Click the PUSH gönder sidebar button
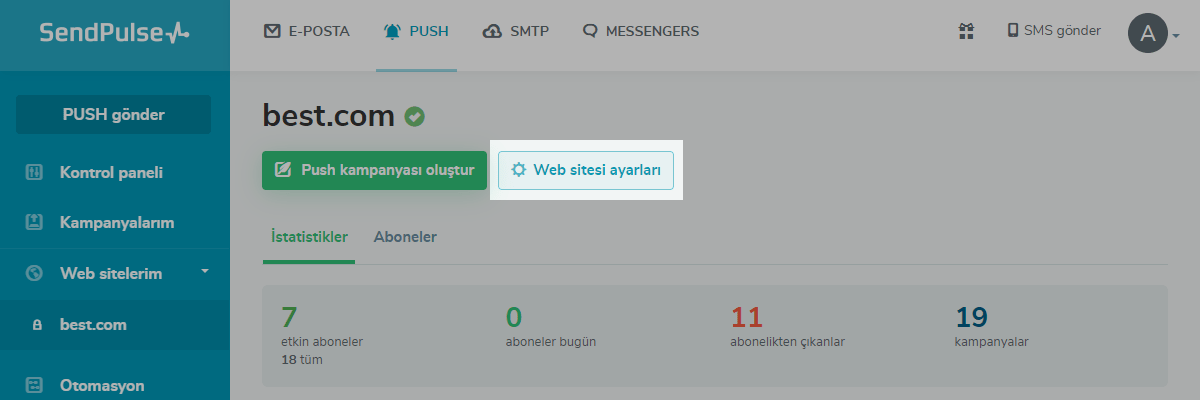Viewport: 1200px width, 400px height. point(113,114)
